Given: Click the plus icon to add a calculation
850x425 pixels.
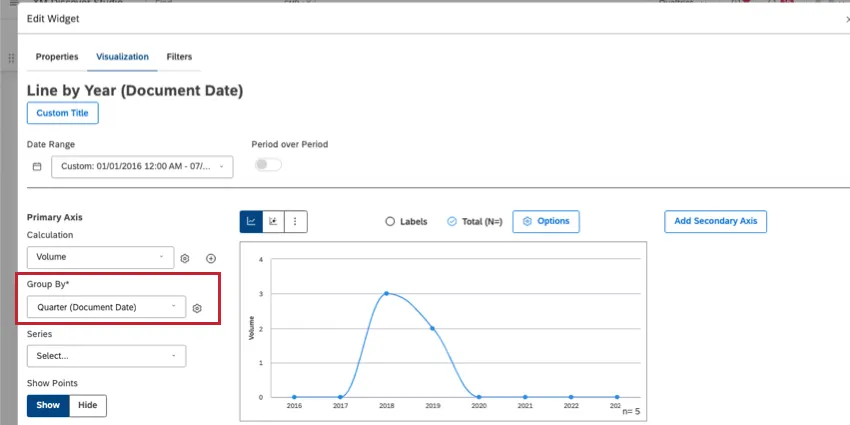Looking at the screenshot, I should [211, 258].
